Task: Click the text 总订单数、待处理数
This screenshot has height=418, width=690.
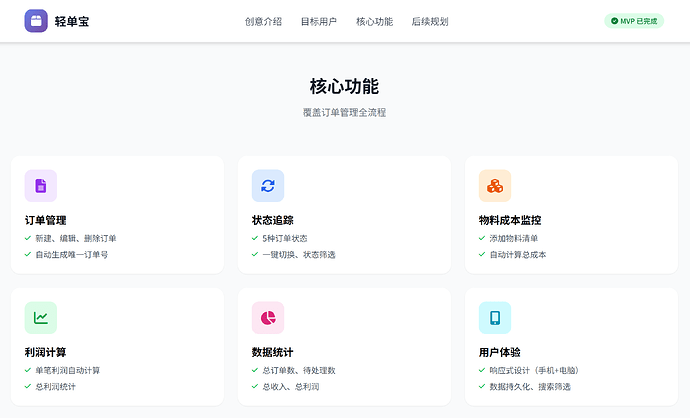Action: click(299, 370)
